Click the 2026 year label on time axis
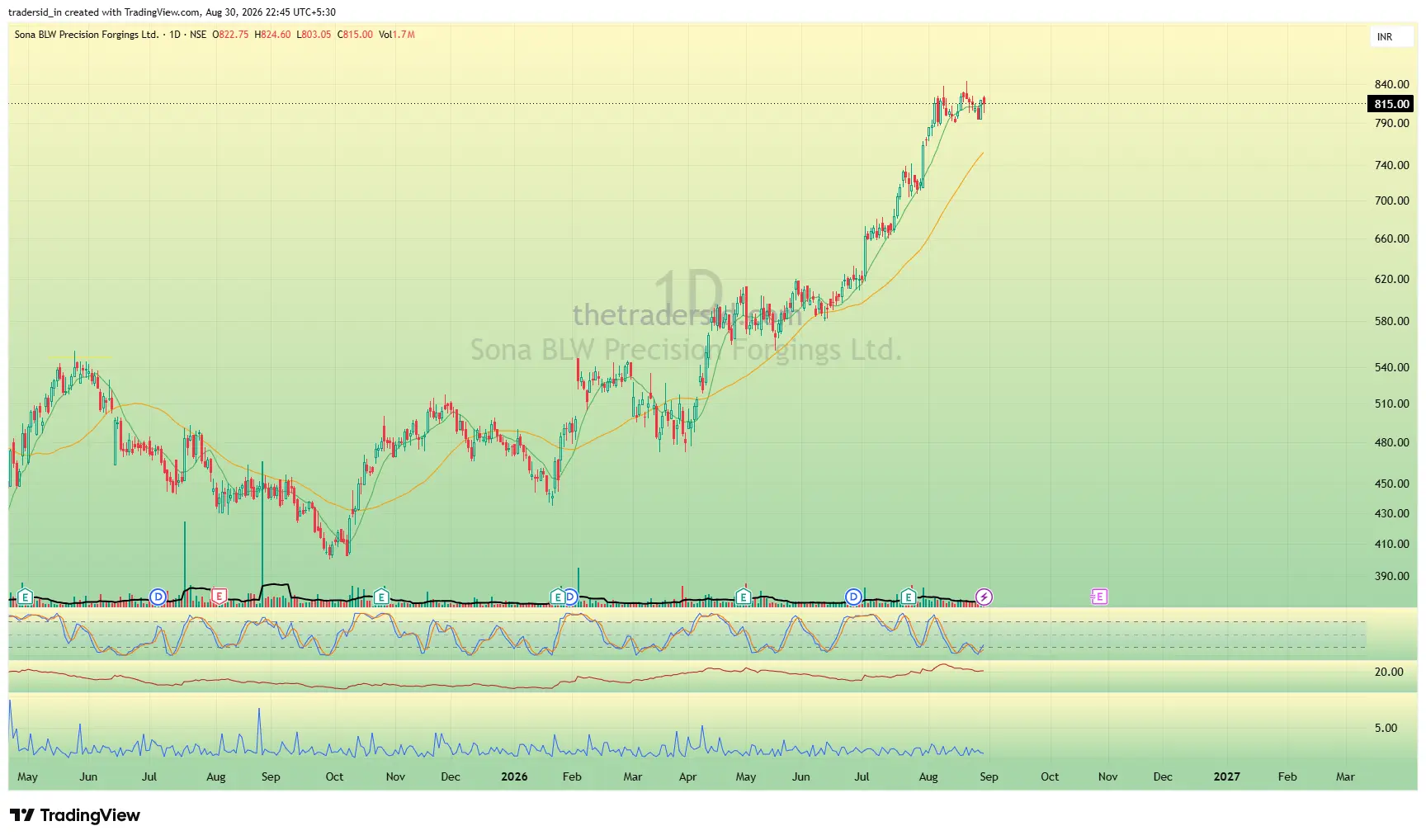 [514, 776]
